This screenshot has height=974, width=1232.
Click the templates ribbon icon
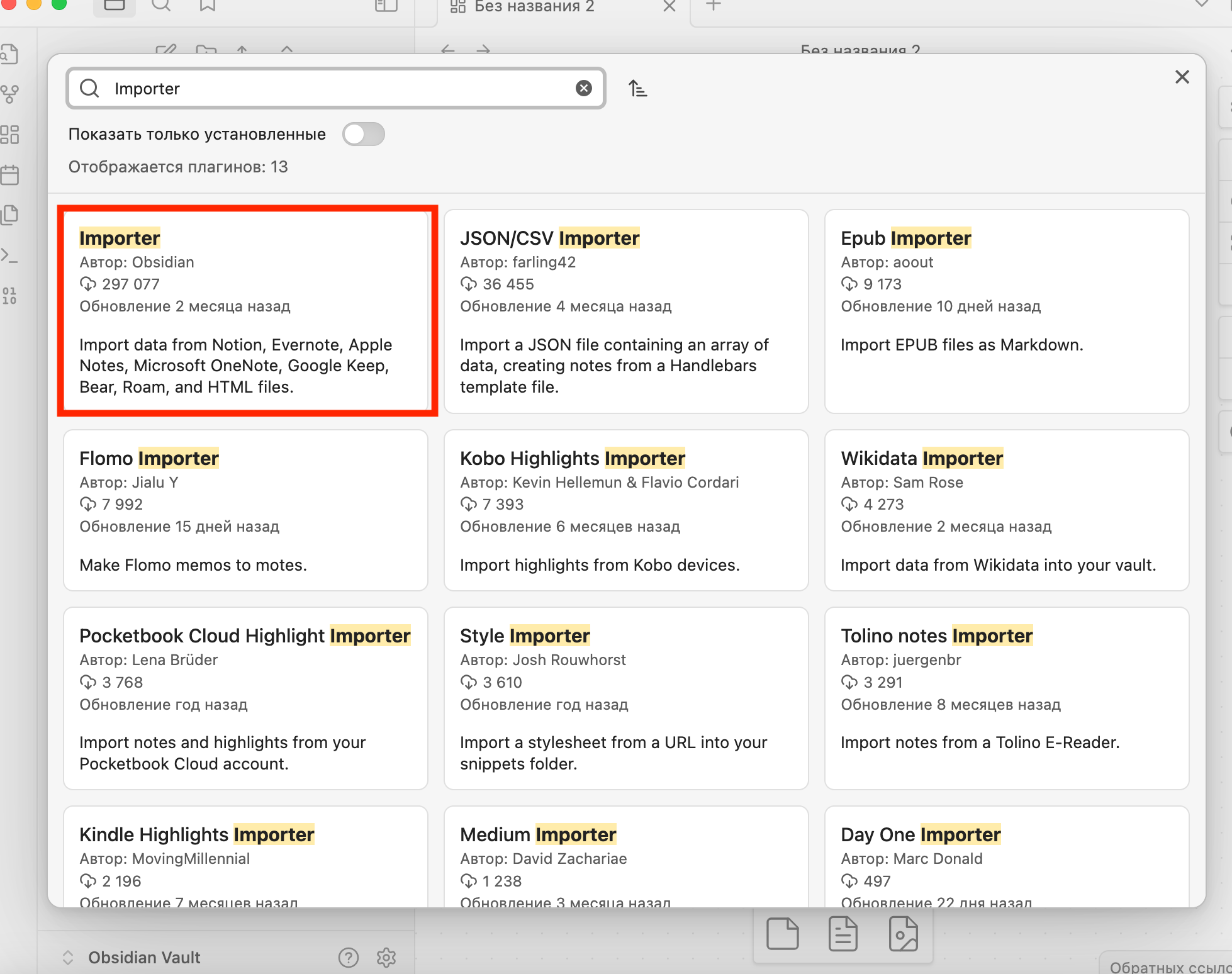coord(10,215)
